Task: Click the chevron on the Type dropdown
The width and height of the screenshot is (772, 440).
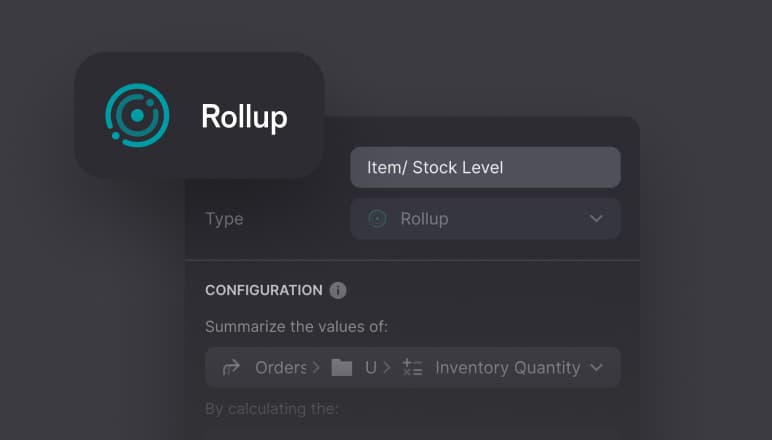Action: (596, 218)
